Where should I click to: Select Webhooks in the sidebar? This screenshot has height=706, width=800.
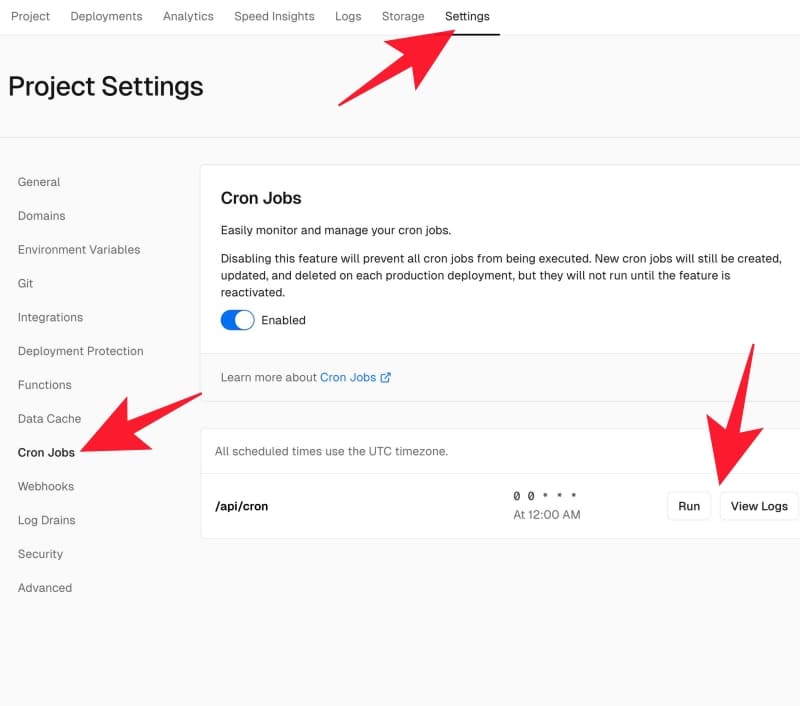(46, 486)
